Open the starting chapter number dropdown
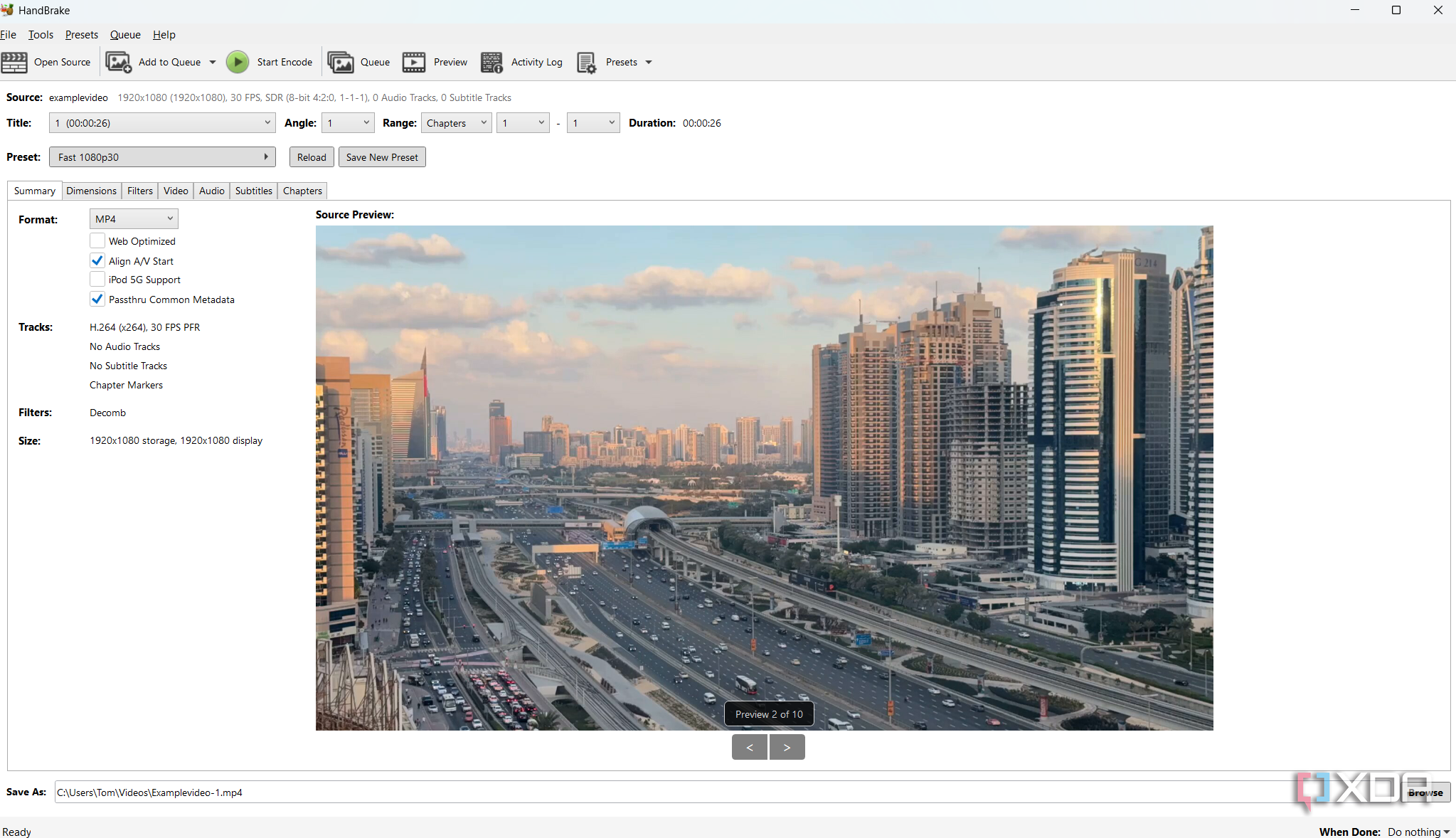Screen dimensions: 1456x838 pyautogui.click(x=523, y=123)
